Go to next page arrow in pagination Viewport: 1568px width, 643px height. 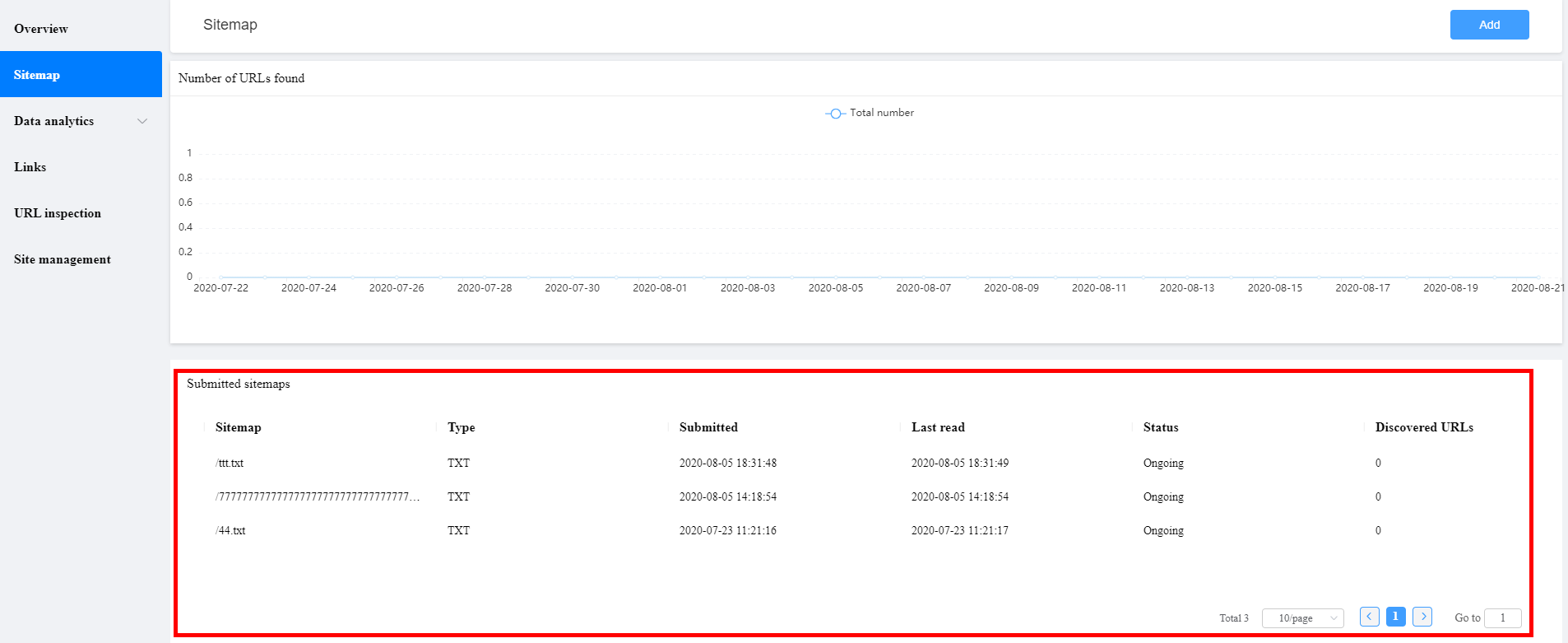tap(1422, 617)
